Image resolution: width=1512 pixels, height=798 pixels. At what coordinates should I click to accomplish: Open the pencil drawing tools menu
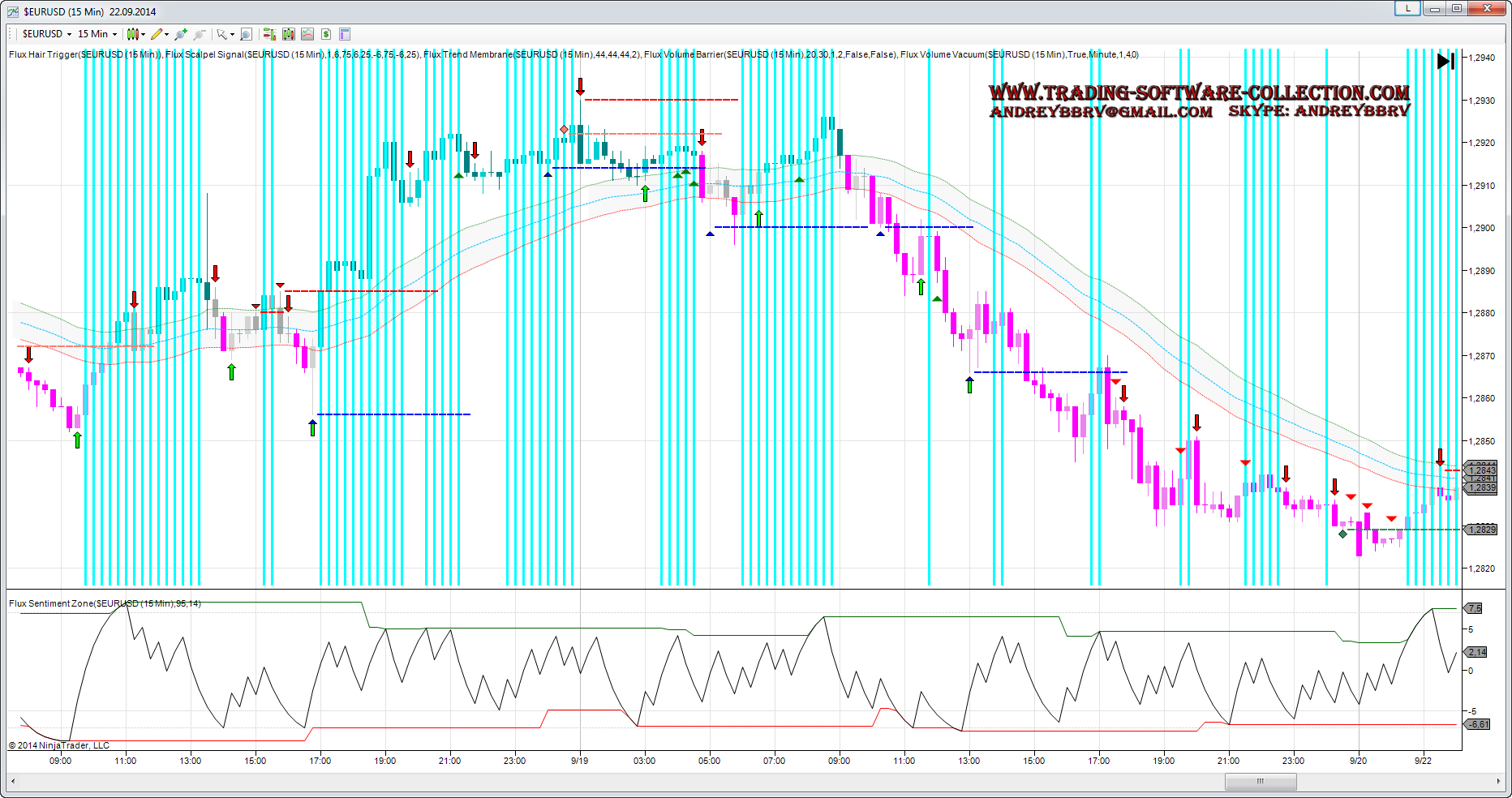[160, 34]
